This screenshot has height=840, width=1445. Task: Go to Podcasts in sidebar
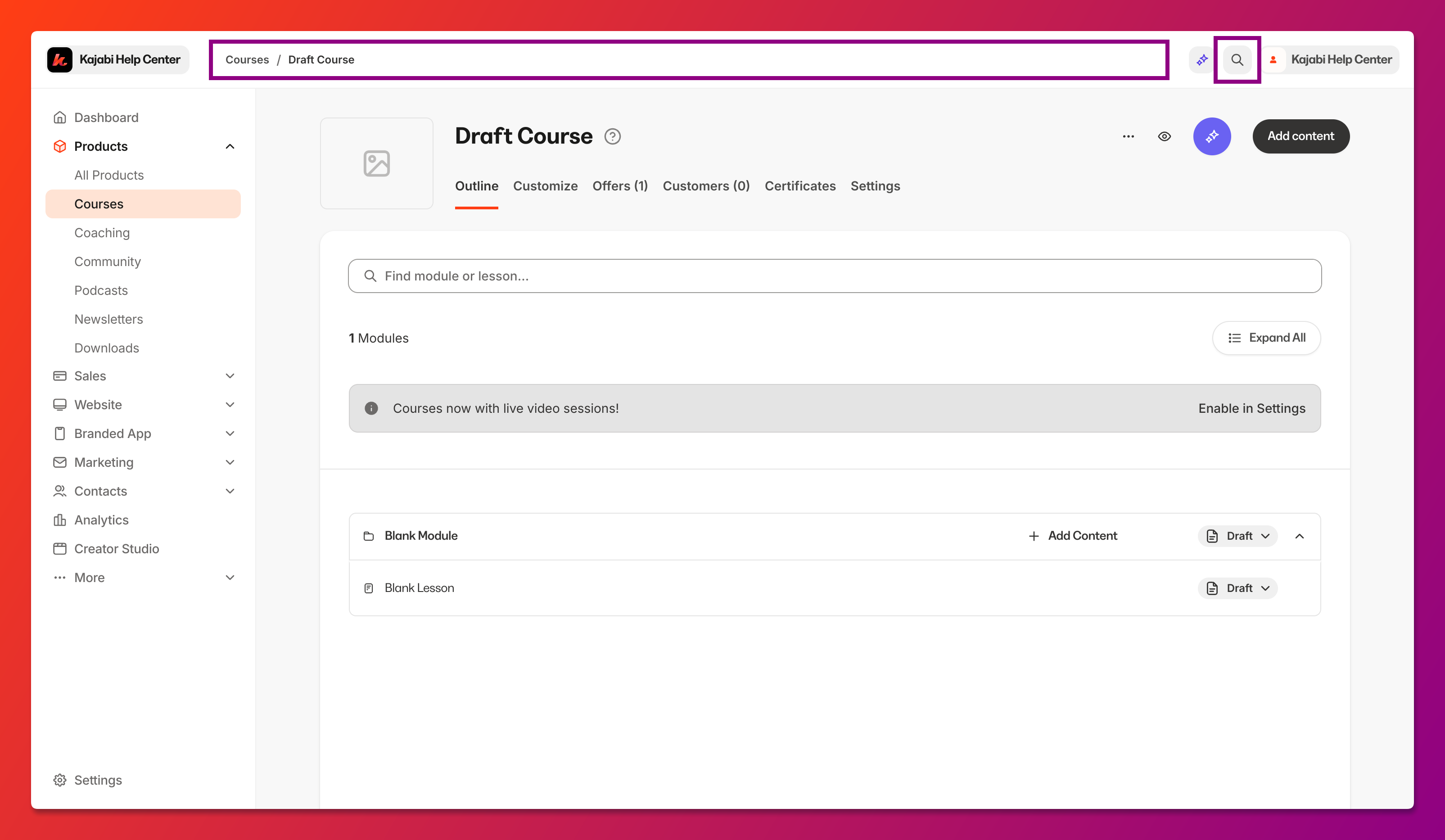(x=101, y=290)
